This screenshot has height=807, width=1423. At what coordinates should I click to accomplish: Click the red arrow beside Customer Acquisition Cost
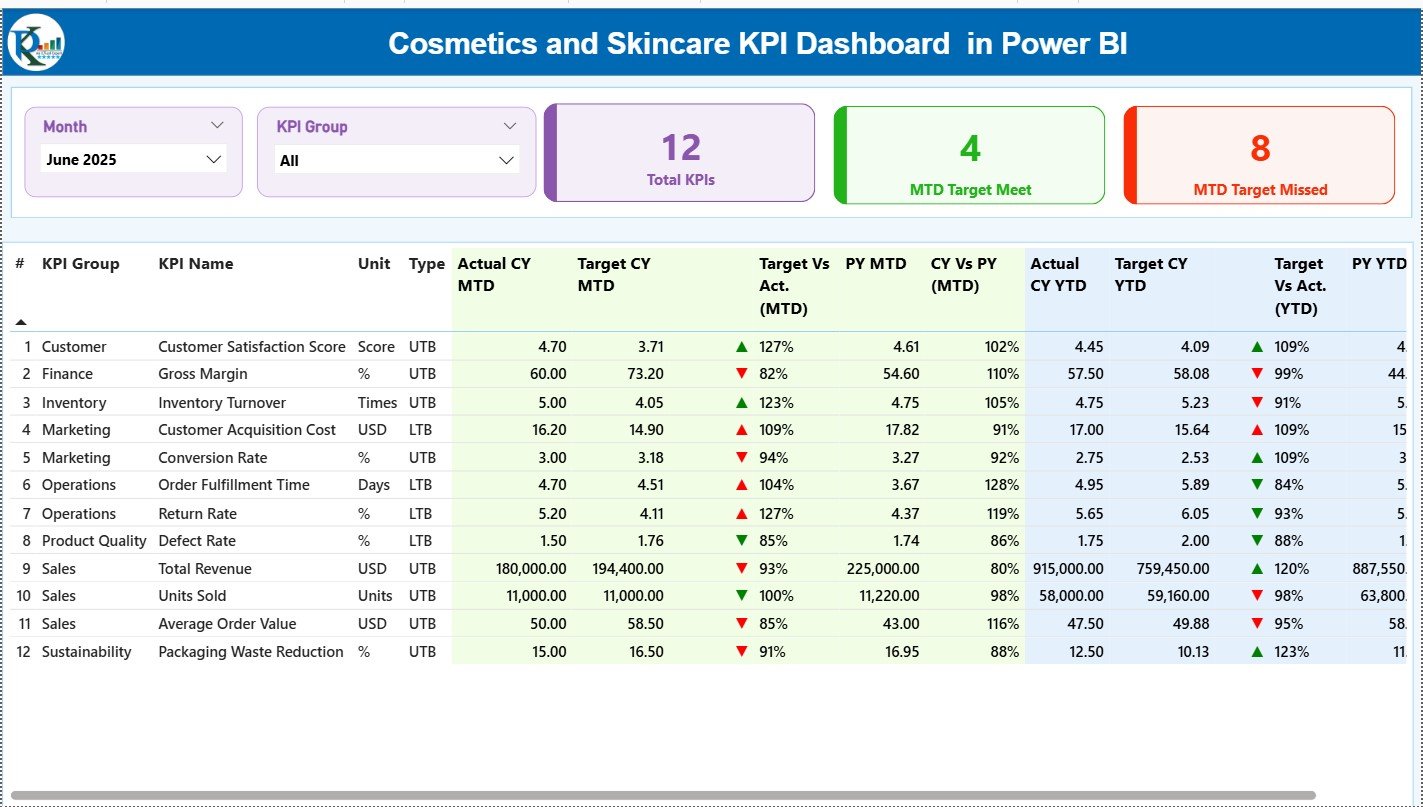pyautogui.click(x=741, y=429)
